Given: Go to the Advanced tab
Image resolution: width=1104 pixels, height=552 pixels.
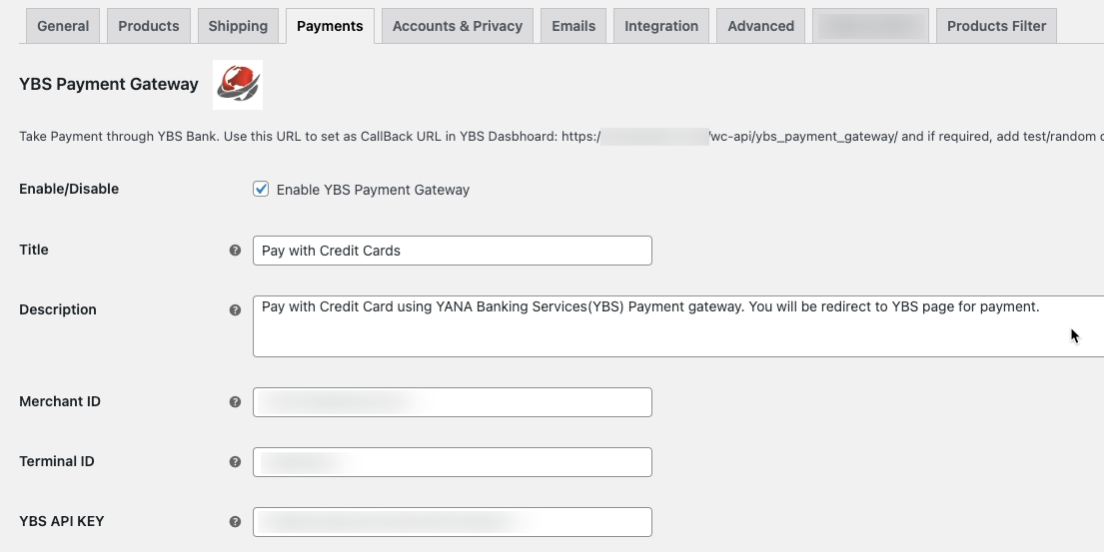Looking at the screenshot, I should click(x=761, y=26).
